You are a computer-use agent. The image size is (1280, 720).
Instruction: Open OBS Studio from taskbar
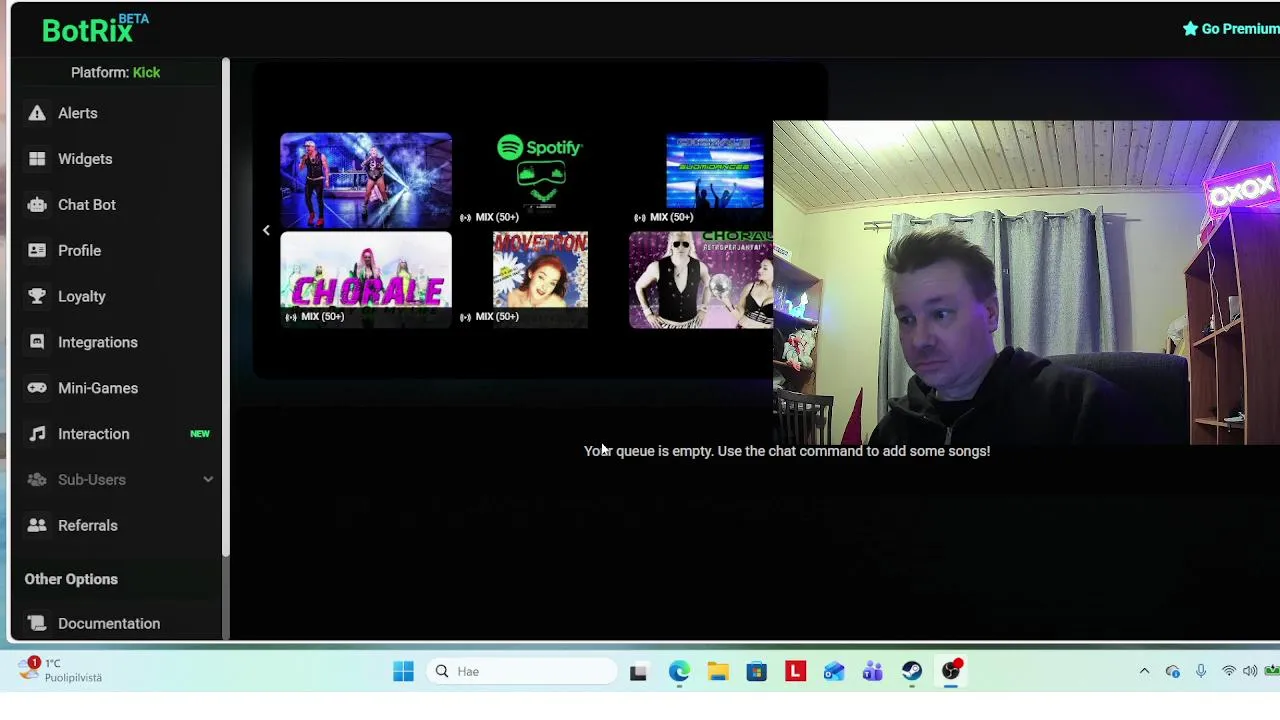951,671
